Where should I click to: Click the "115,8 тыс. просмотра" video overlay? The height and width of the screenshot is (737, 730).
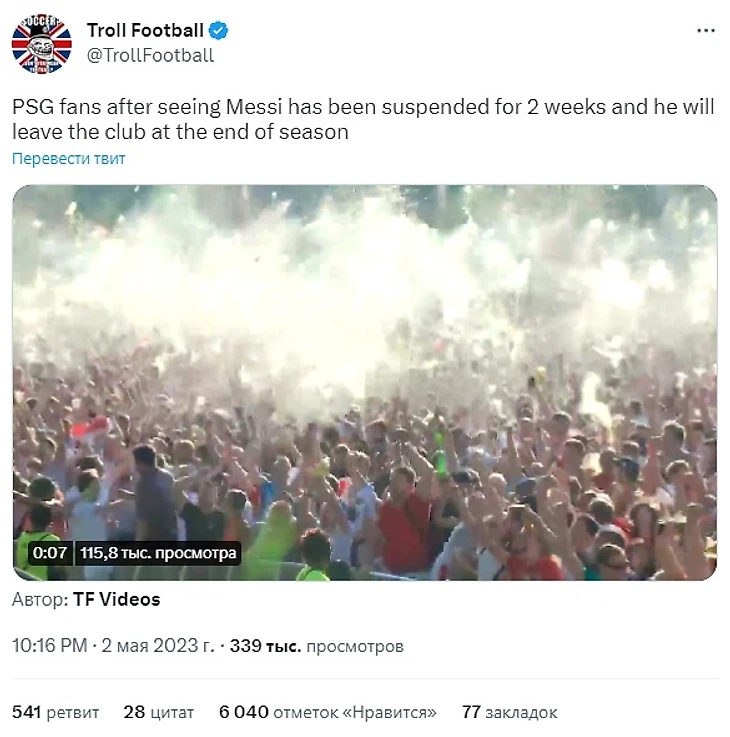coord(158,552)
